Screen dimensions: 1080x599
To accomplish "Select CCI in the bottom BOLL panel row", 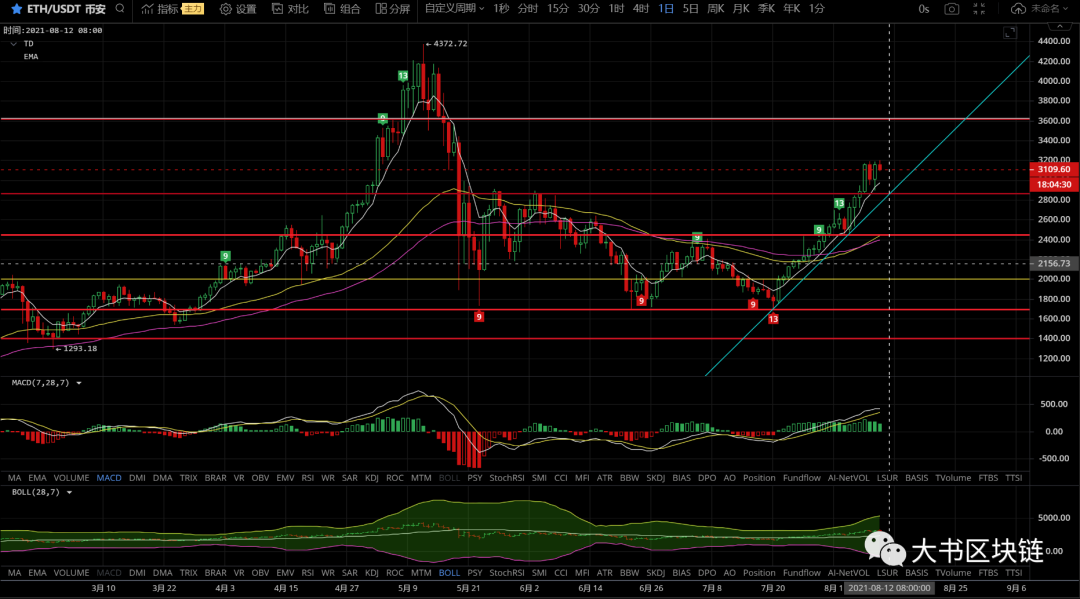I will pyautogui.click(x=561, y=573).
